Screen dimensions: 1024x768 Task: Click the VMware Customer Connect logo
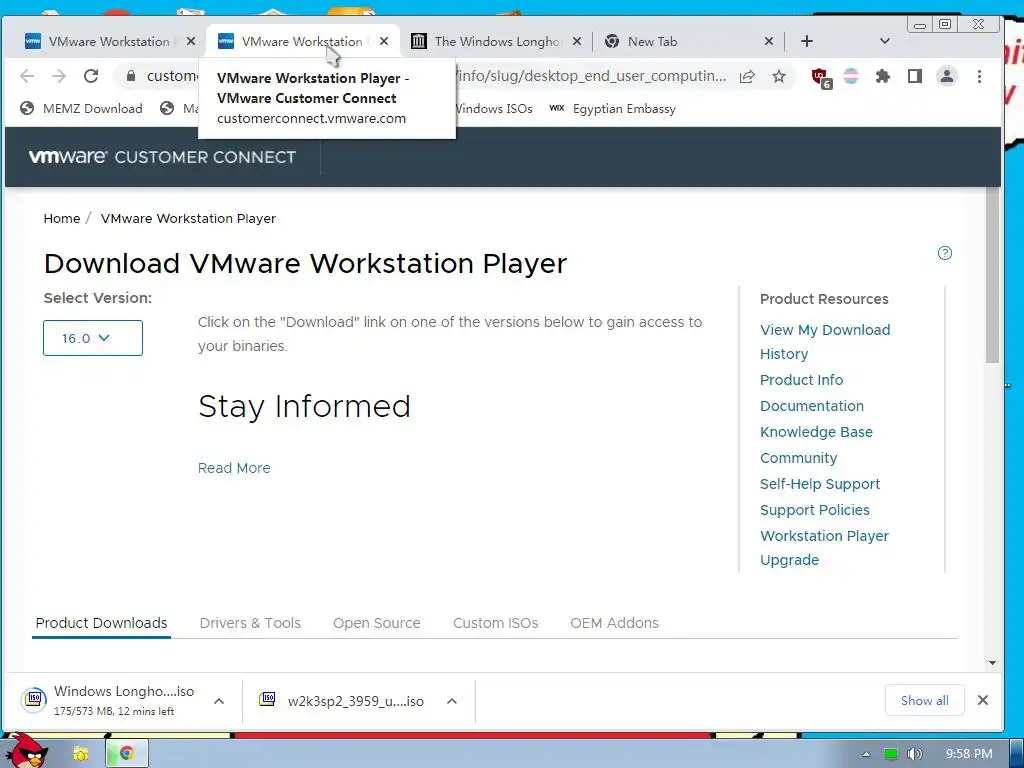pos(162,157)
